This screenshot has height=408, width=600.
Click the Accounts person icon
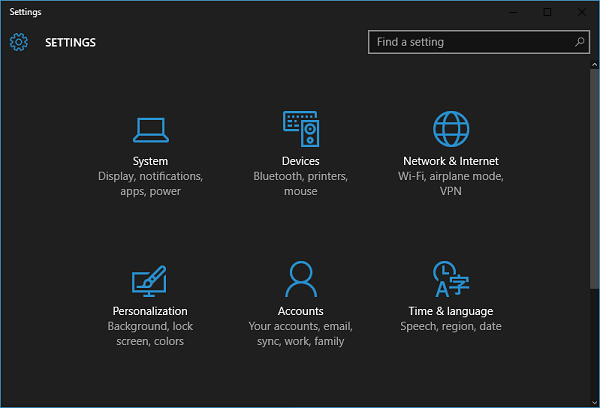(300, 280)
